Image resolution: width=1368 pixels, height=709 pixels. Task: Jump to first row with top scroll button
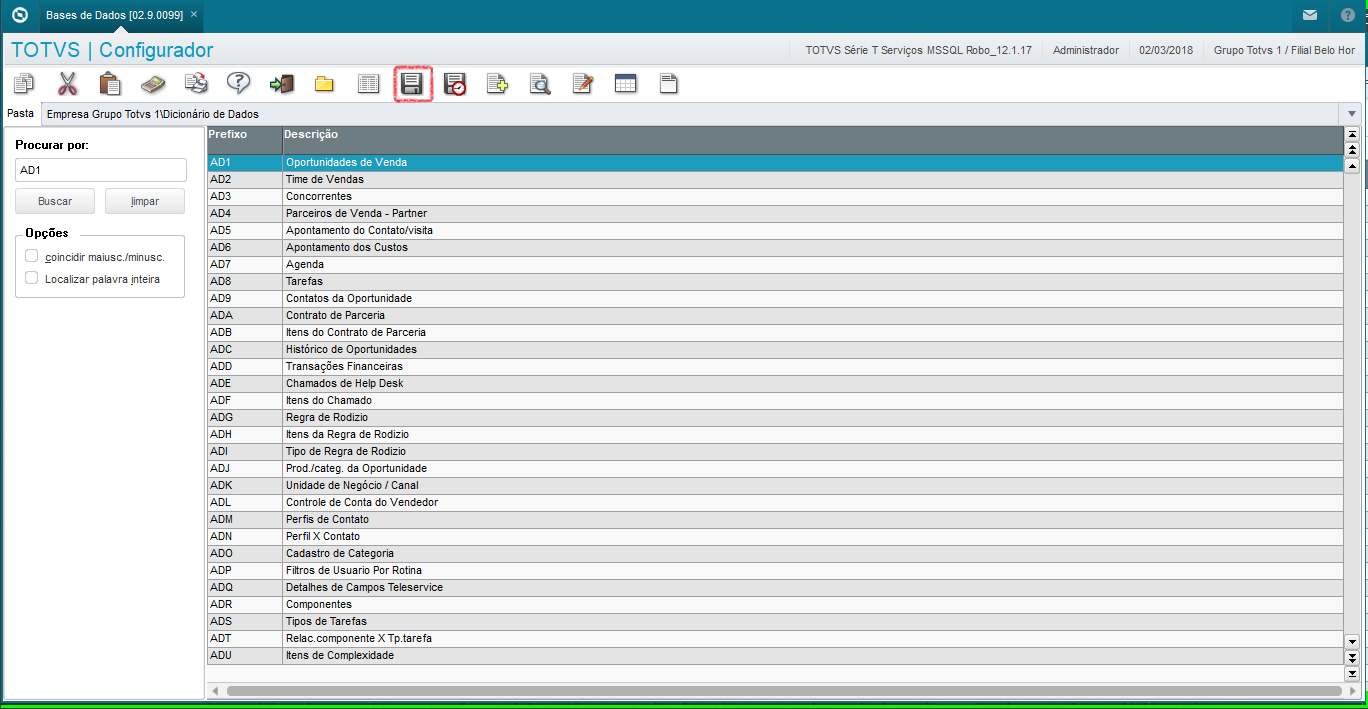pos(1352,134)
